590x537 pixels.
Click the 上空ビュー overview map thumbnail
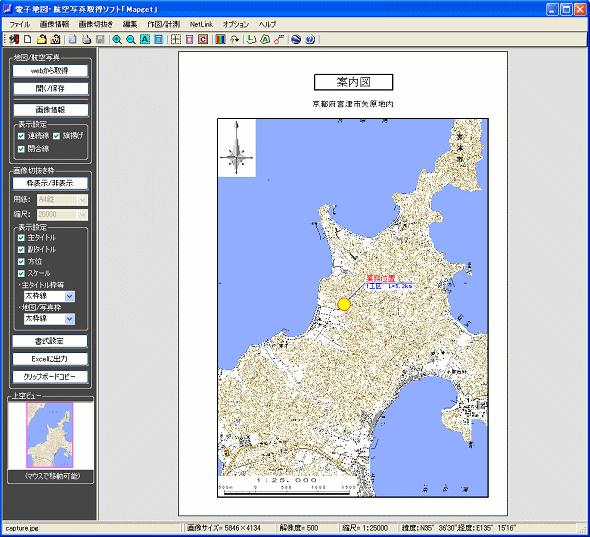pyautogui.click(x=50, y=435)
